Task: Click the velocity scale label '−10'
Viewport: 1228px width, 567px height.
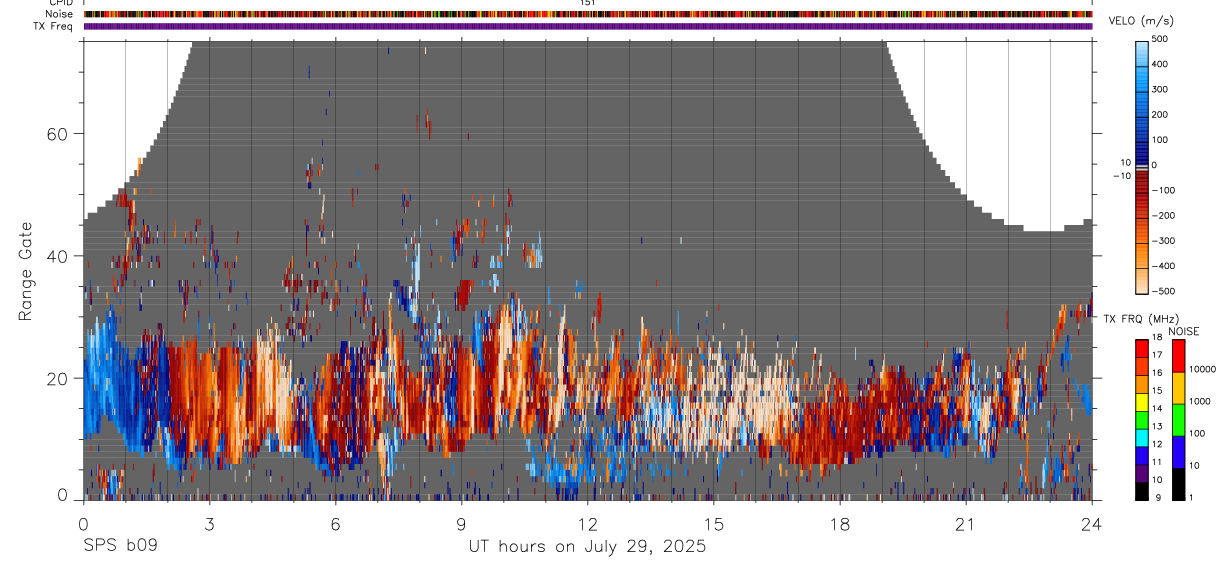Action: 1121,175
